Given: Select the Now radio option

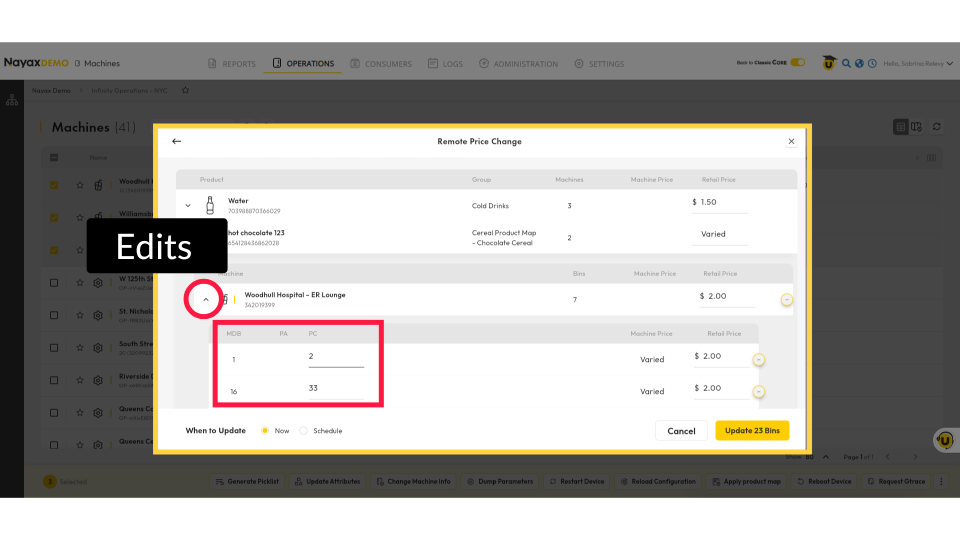Looking at the screenshot, I should click(265, 431).
